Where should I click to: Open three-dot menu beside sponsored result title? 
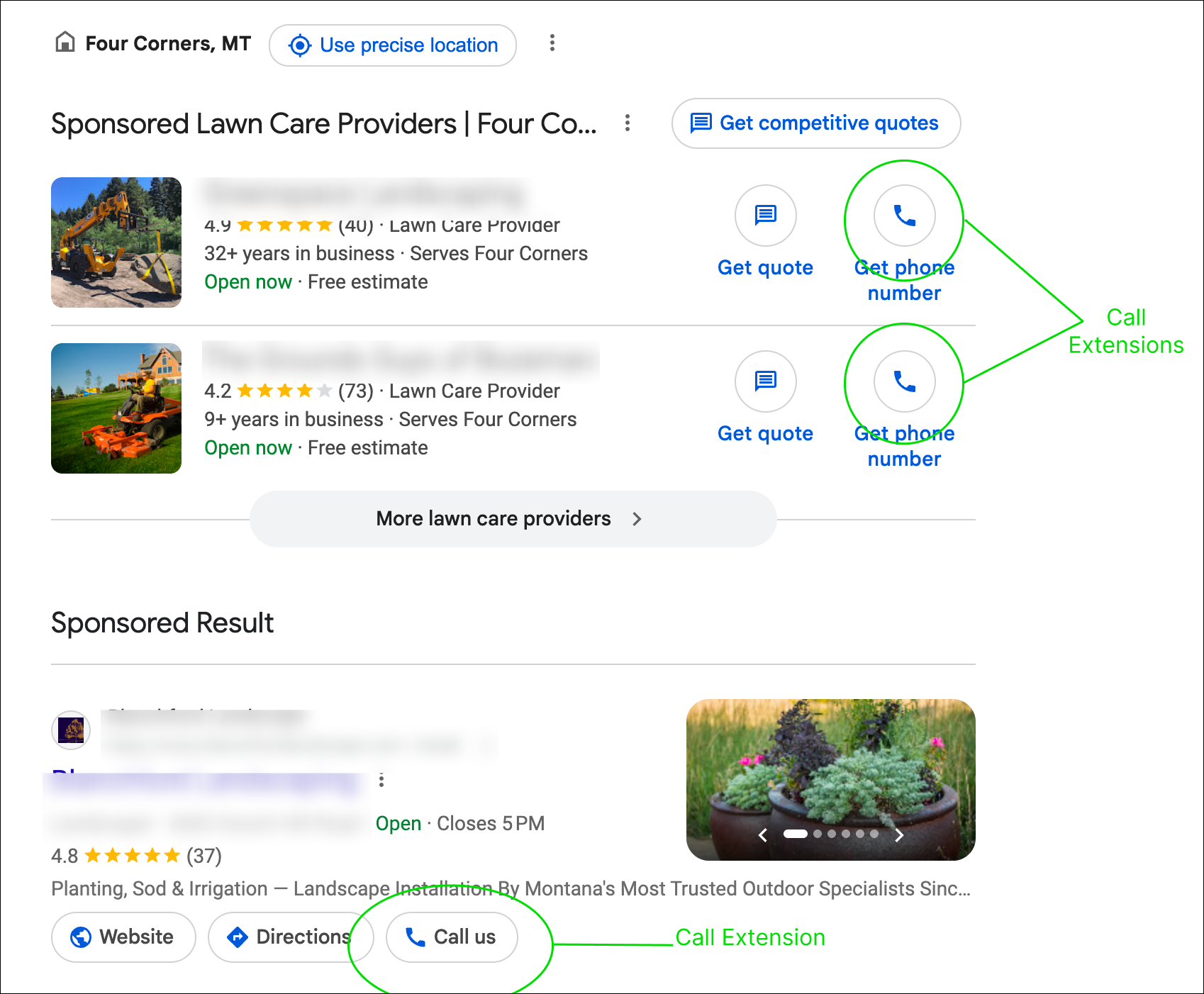tap(381, 781)
